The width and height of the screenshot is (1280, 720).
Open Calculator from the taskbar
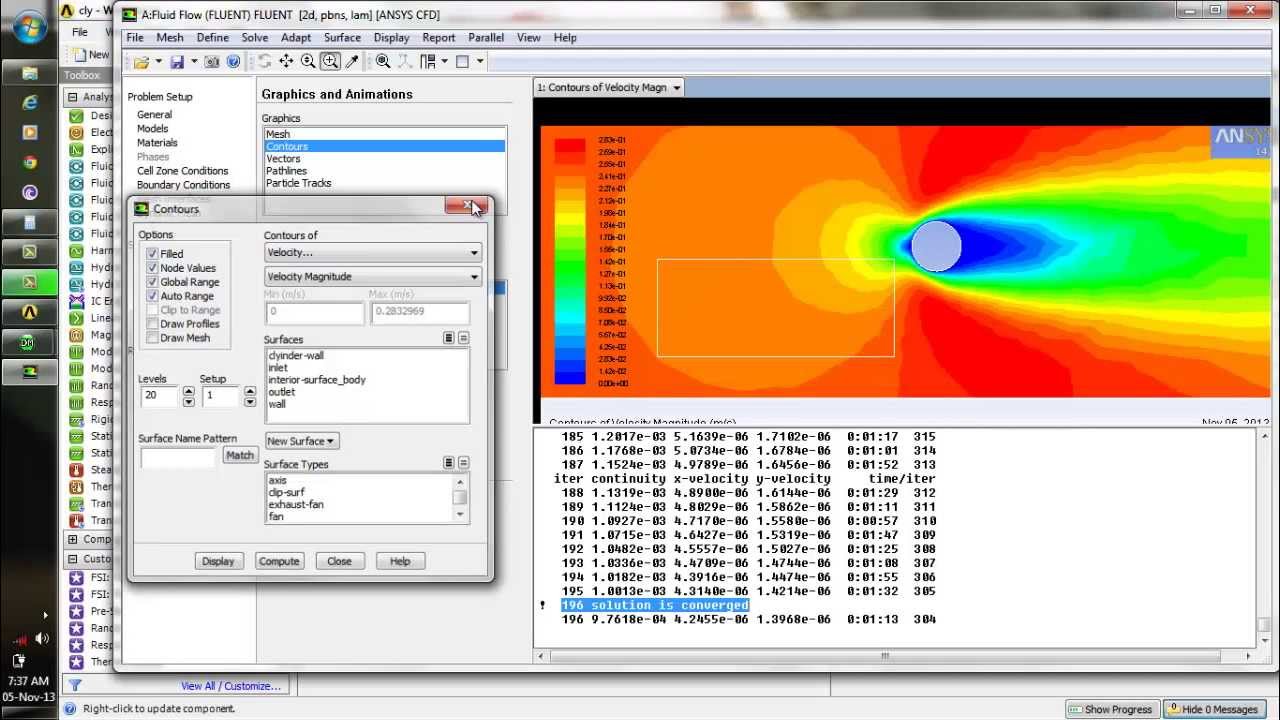pos(29,222)
